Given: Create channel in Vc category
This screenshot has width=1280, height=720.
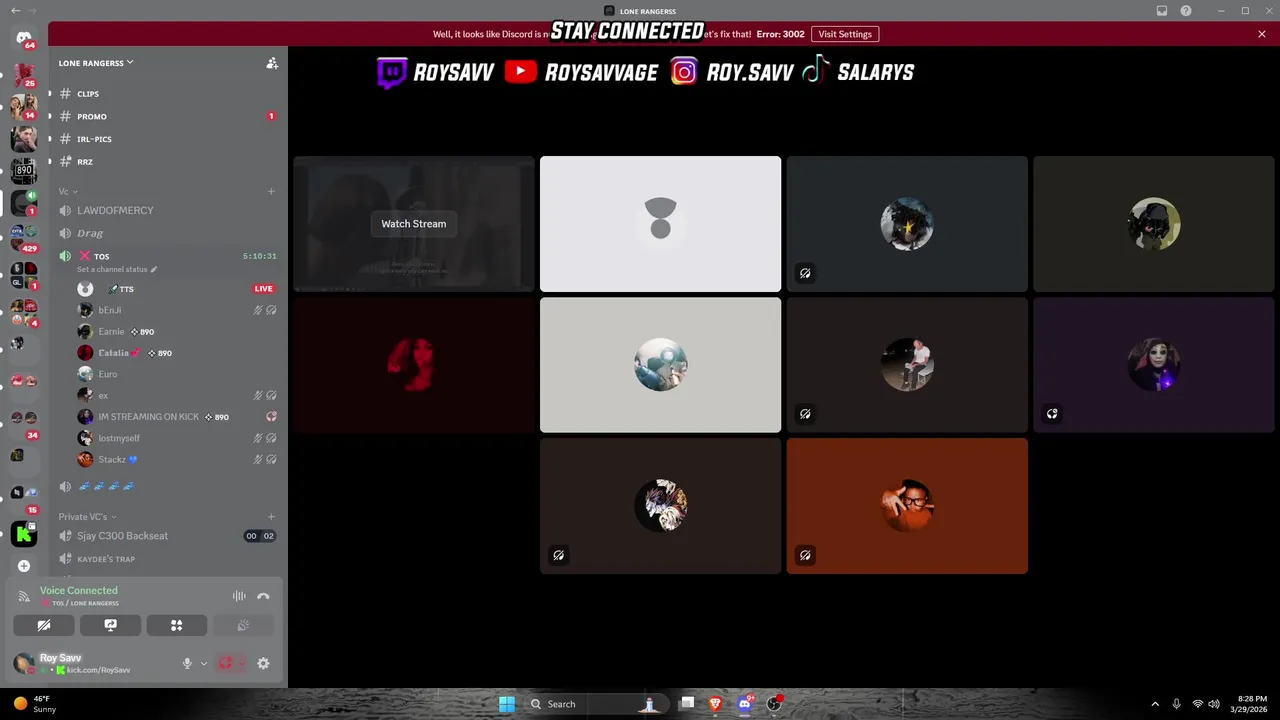Looking at the screenshot, I should pos(271,191).
